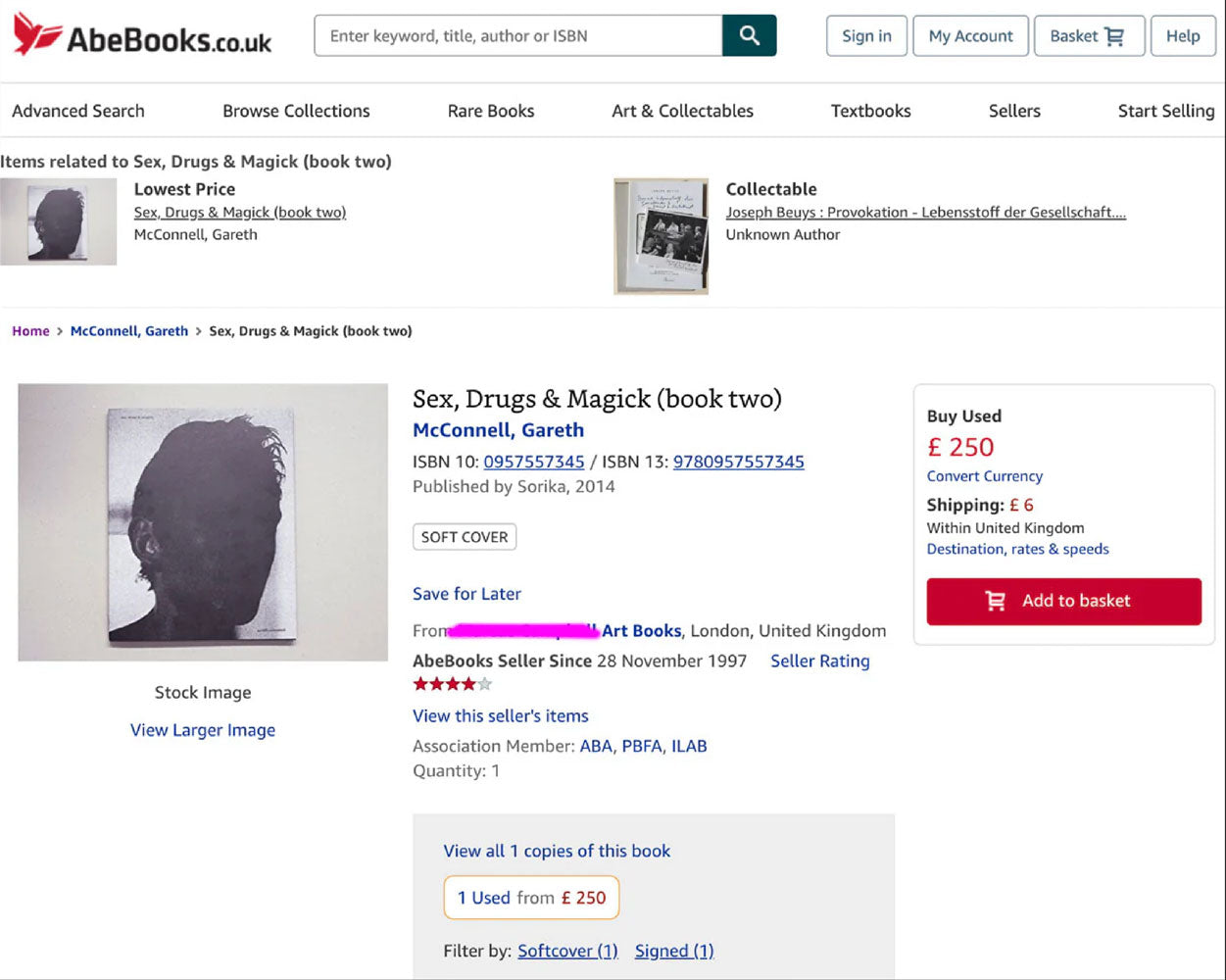Viewport: 1226px width, 980px height.
Task: Open the Help page
Action: 1182,36
